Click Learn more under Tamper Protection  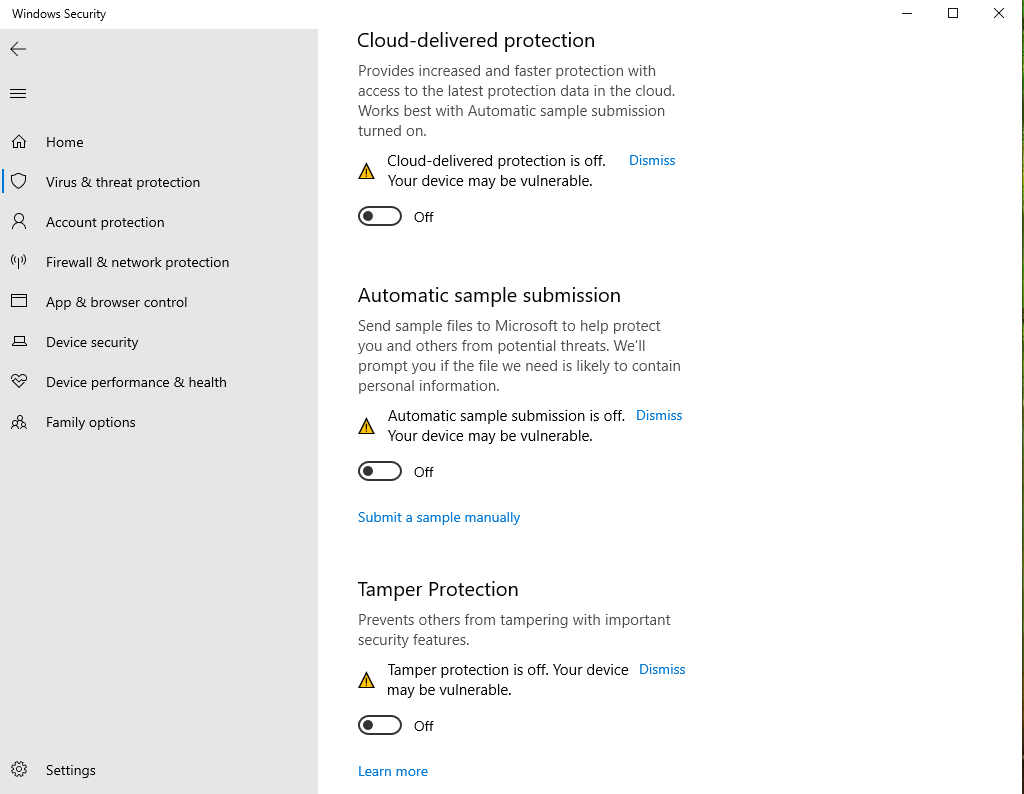pos(393,771)
